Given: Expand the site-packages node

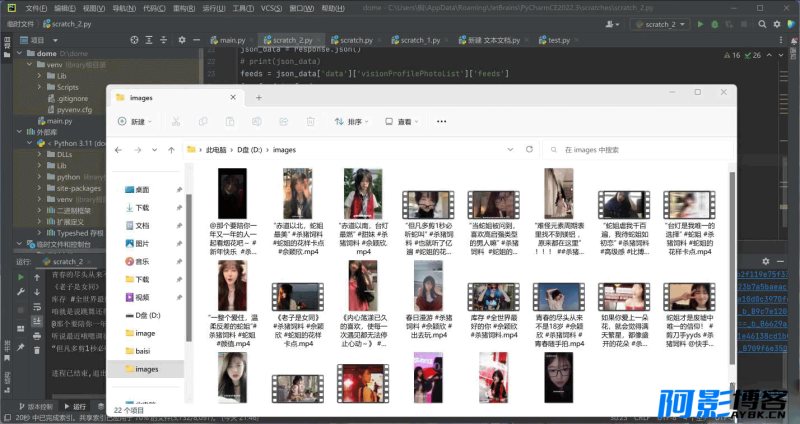Looking at the screenshot, I should tap(39, 188).
